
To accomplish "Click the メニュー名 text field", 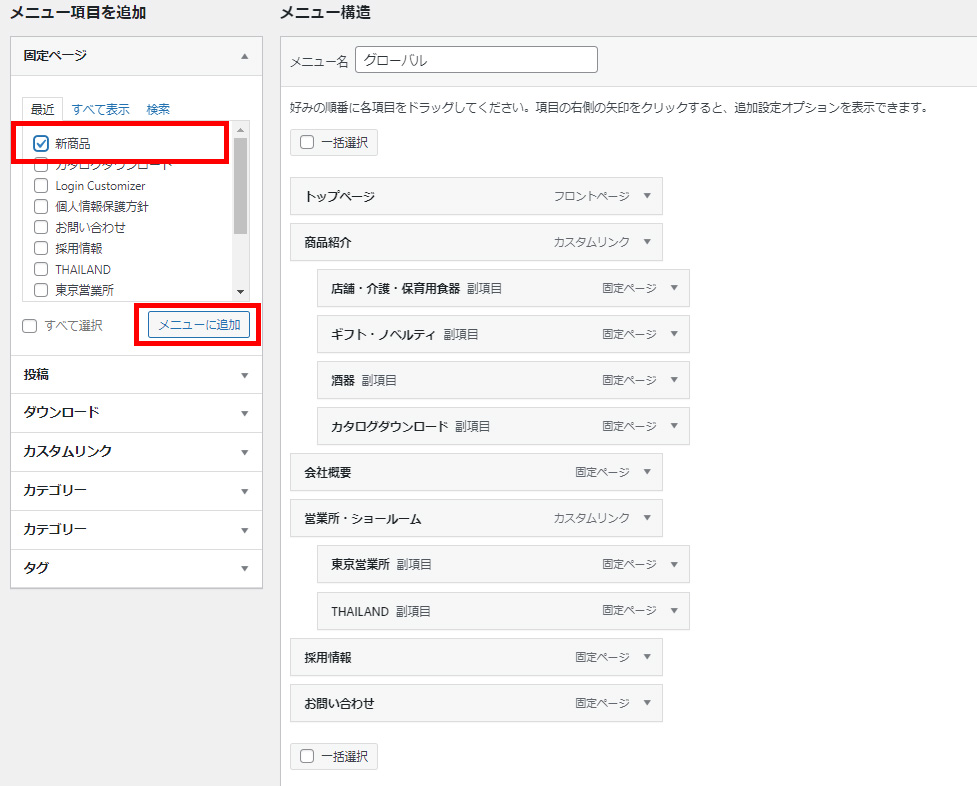I will click(x=476, y=60).
